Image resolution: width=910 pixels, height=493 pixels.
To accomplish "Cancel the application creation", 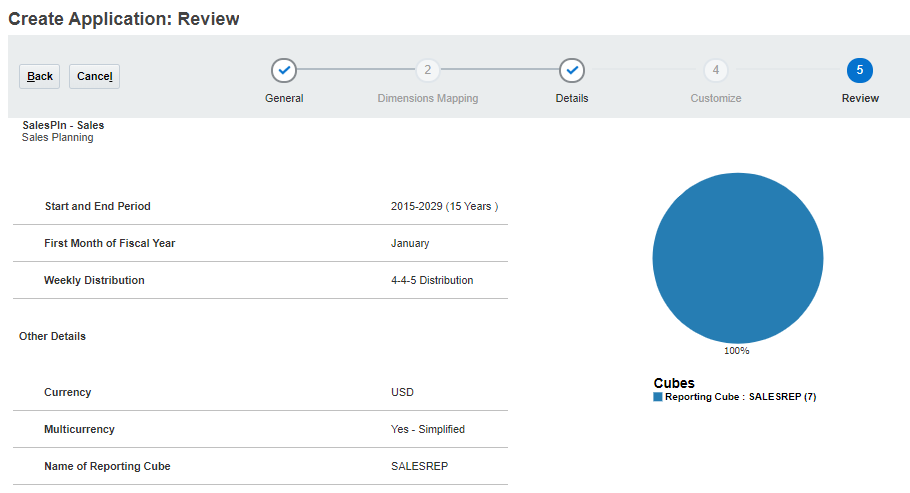I will [x=95, y=76].
